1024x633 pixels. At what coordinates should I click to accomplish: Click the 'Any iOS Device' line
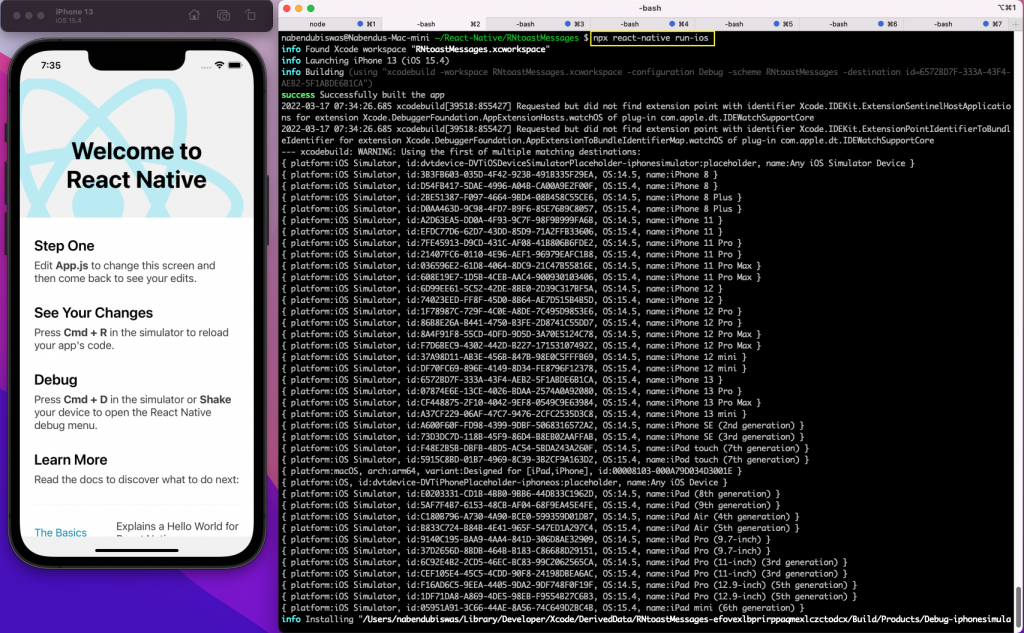(x=504, y=482)
